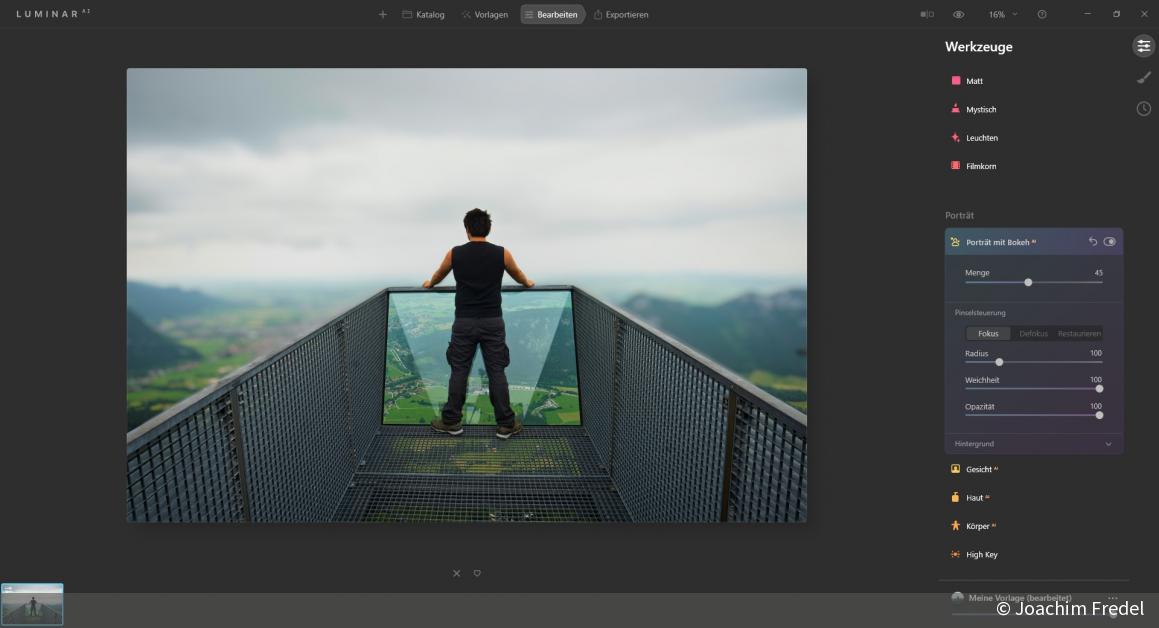The width and height of the screenshot is (1159, 628).
Task: Mark photo as favorite with heart icon
Action: coord(477,573)
